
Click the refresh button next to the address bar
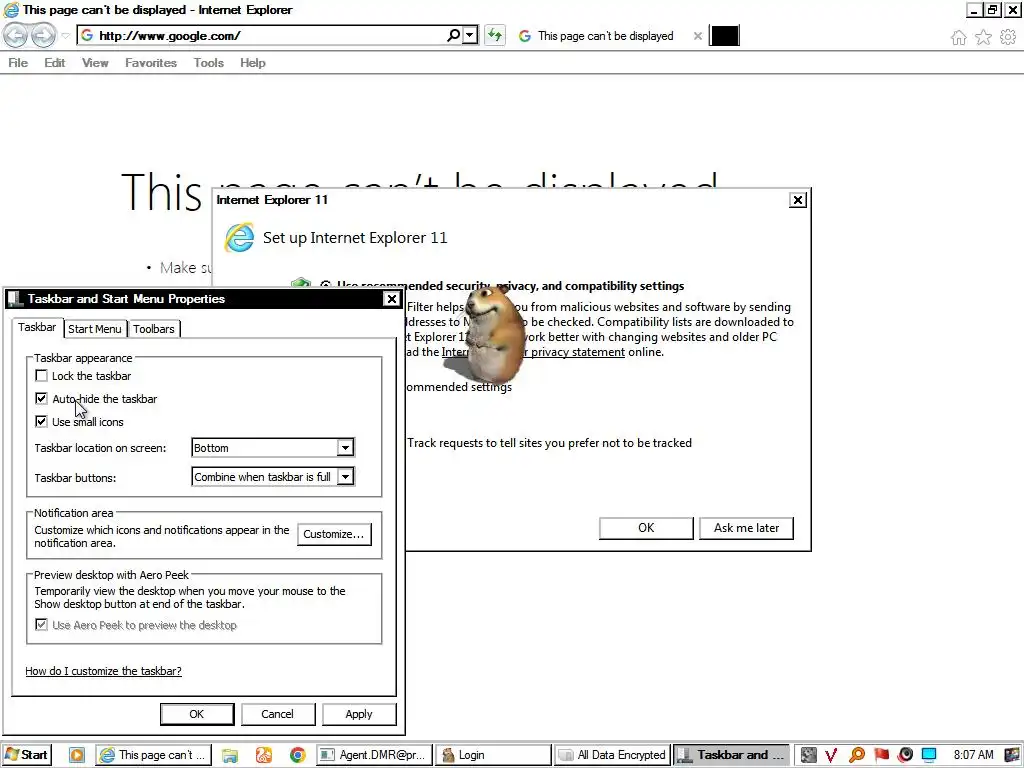point(495,35)
